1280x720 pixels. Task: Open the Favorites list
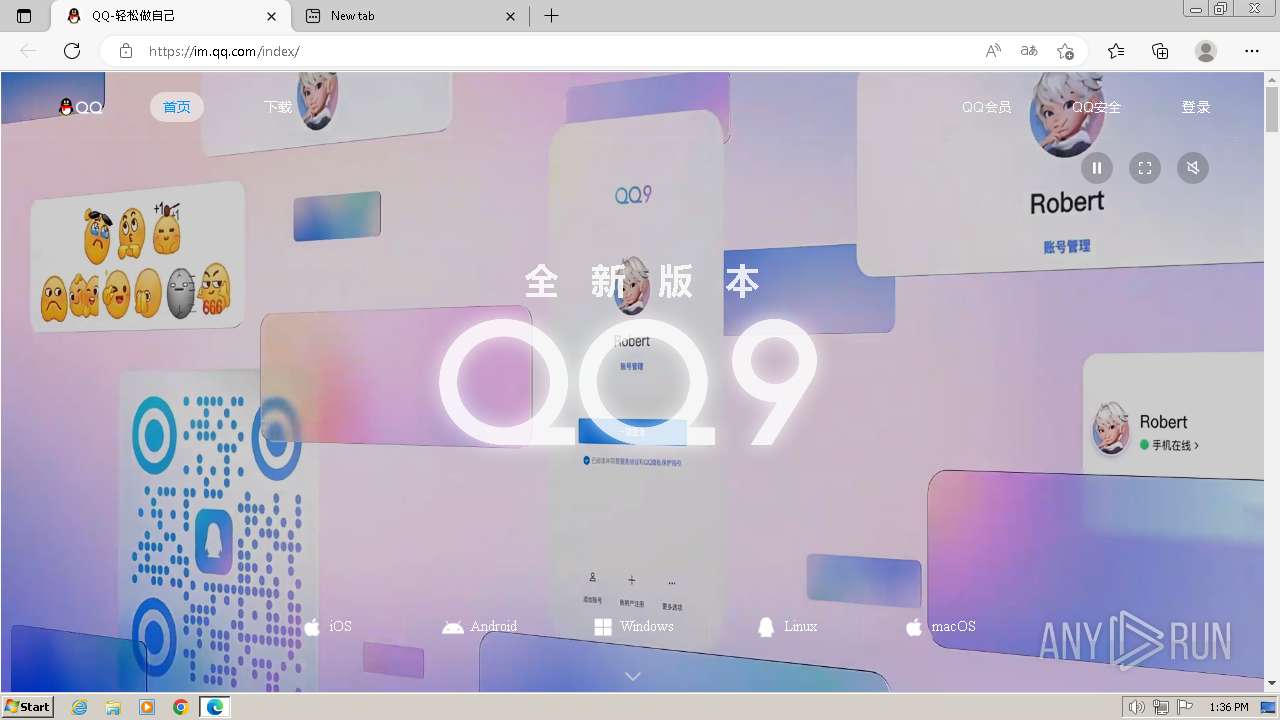click(x=1116, y=51)
